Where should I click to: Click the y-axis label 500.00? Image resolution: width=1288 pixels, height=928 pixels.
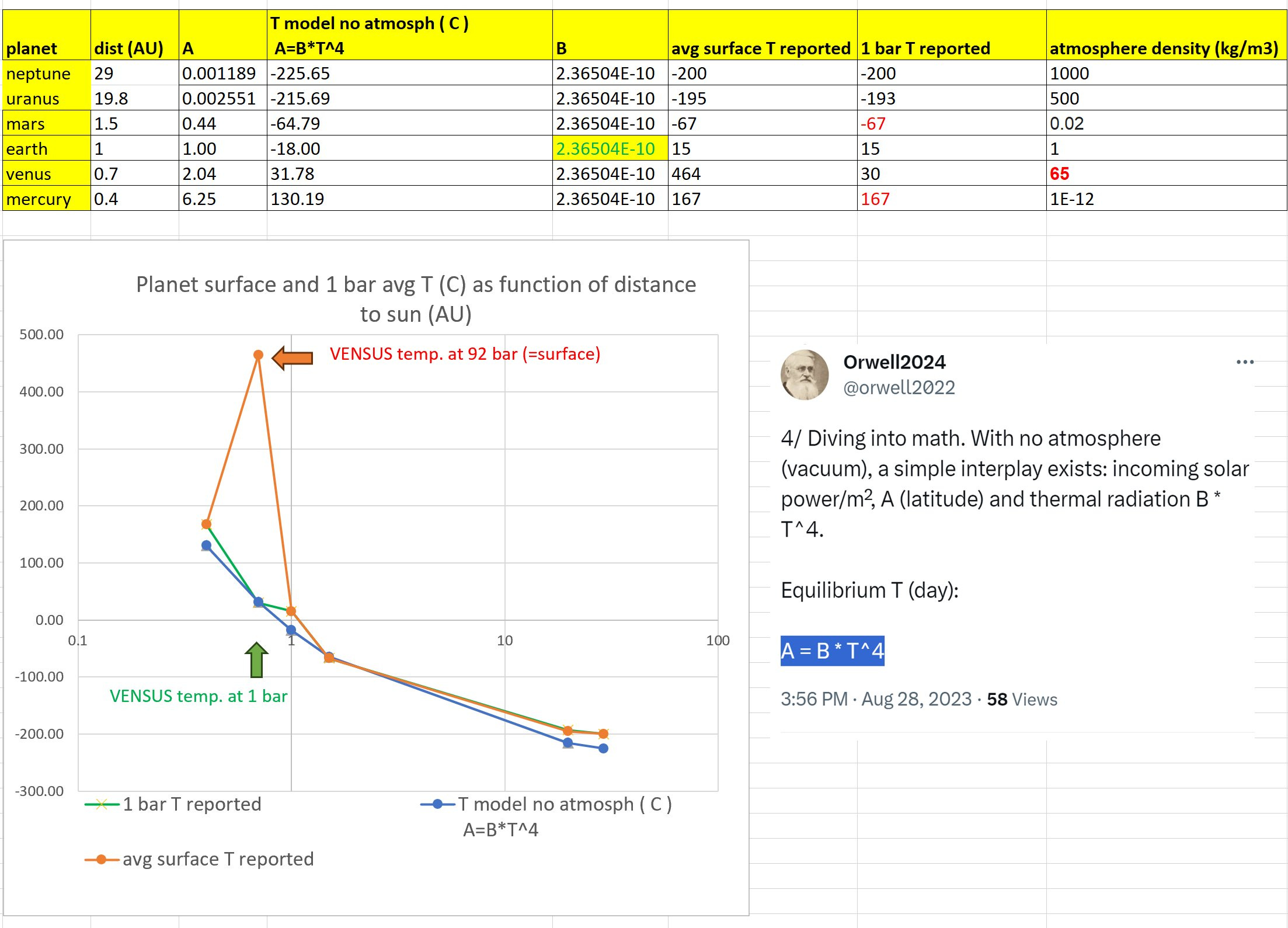click(41, 335)
